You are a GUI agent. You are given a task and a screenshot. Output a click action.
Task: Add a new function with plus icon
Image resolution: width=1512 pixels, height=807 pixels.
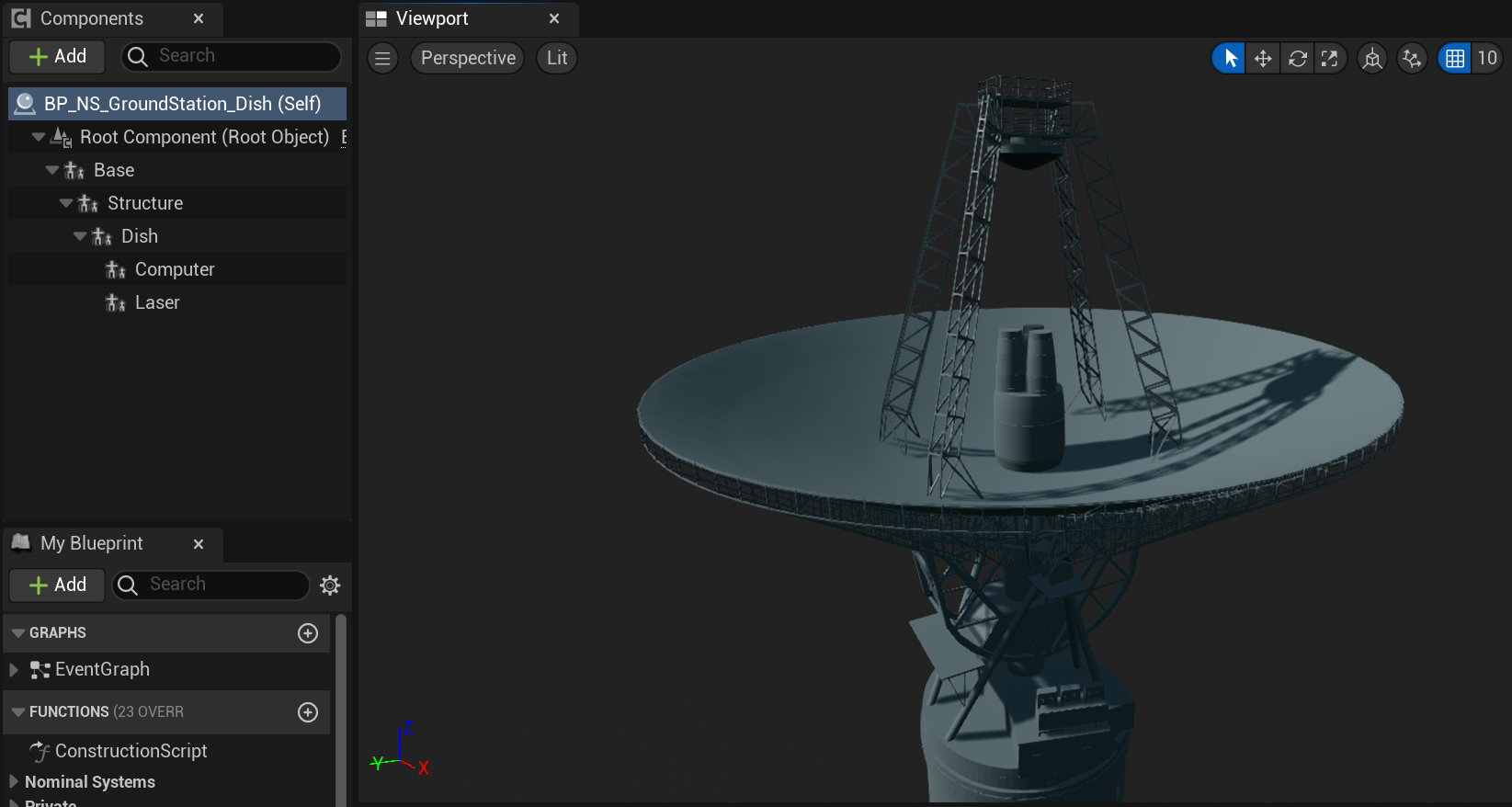point(308,712)
